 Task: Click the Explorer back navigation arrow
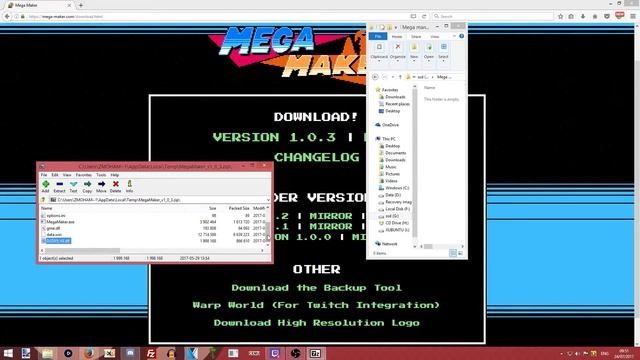[375, 77]
